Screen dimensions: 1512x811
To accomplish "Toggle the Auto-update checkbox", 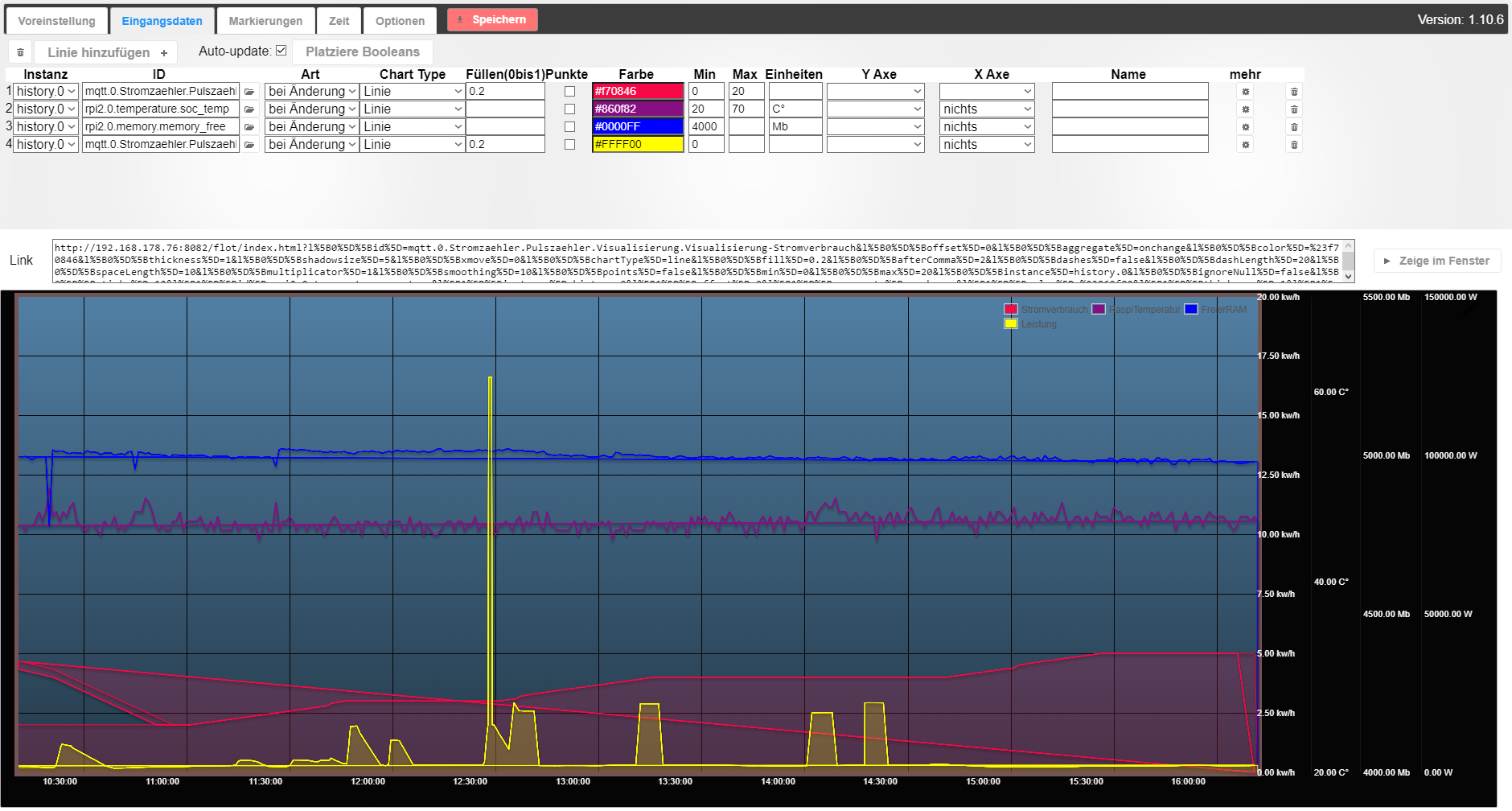I will tap(281, 51).
